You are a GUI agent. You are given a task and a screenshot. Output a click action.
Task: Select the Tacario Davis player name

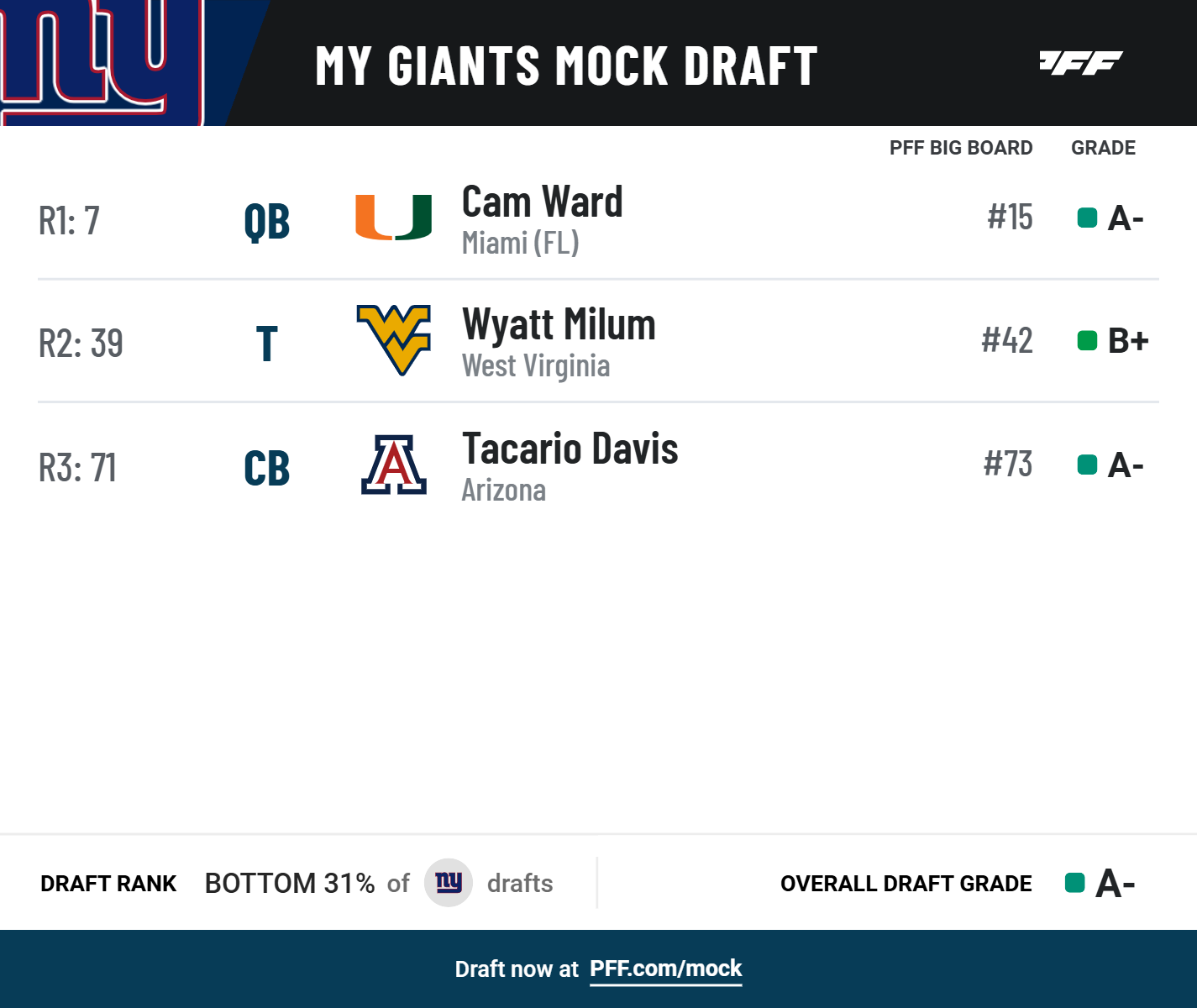click(570, 449)
